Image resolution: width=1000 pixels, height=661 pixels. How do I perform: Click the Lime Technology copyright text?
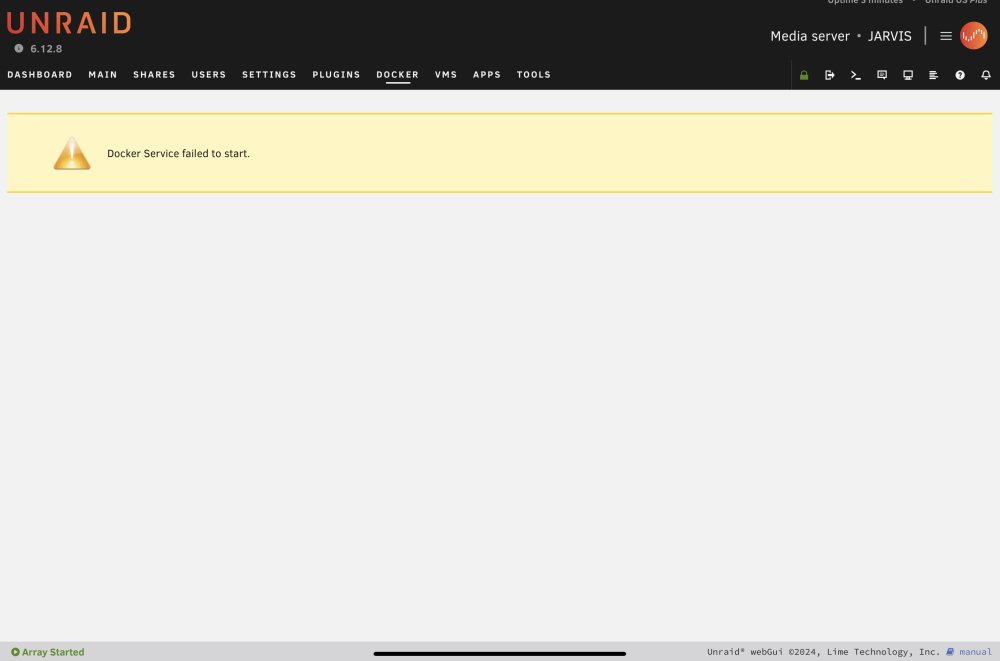pyautogui.click(x=823, y=652)
